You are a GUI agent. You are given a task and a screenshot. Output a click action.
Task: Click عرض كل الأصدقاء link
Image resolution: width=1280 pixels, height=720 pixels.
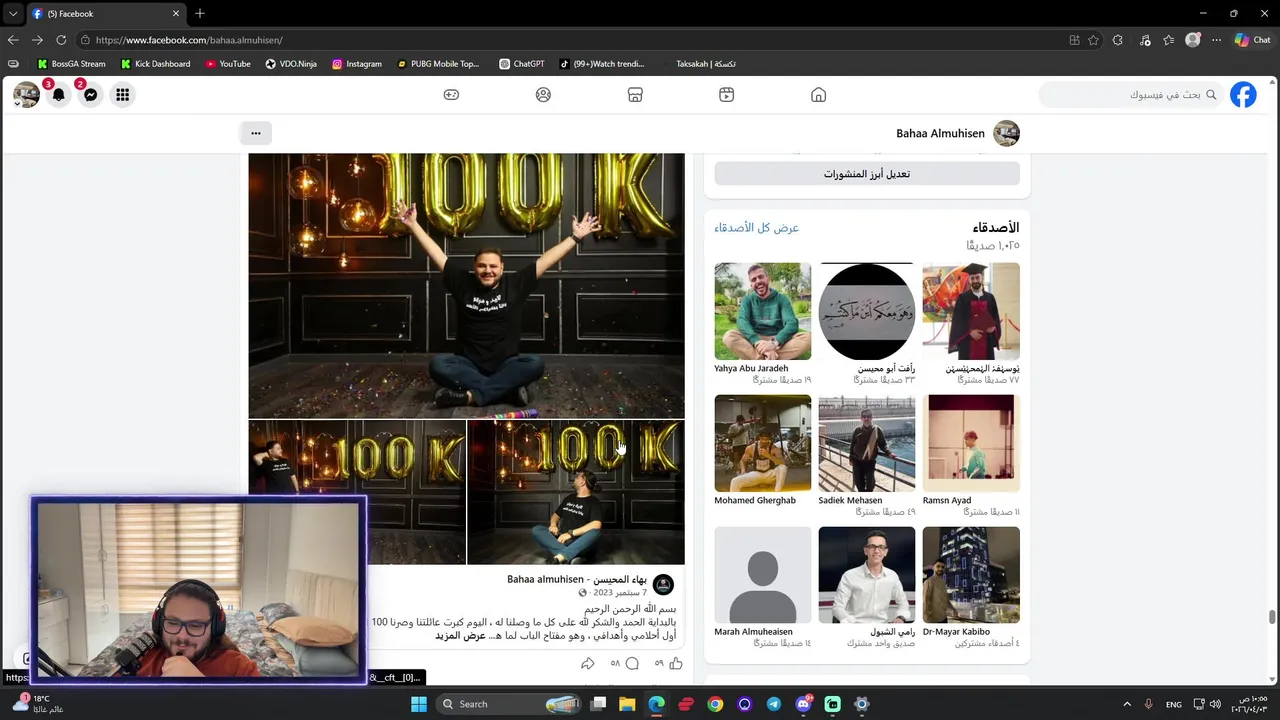(x=757, y=228)
